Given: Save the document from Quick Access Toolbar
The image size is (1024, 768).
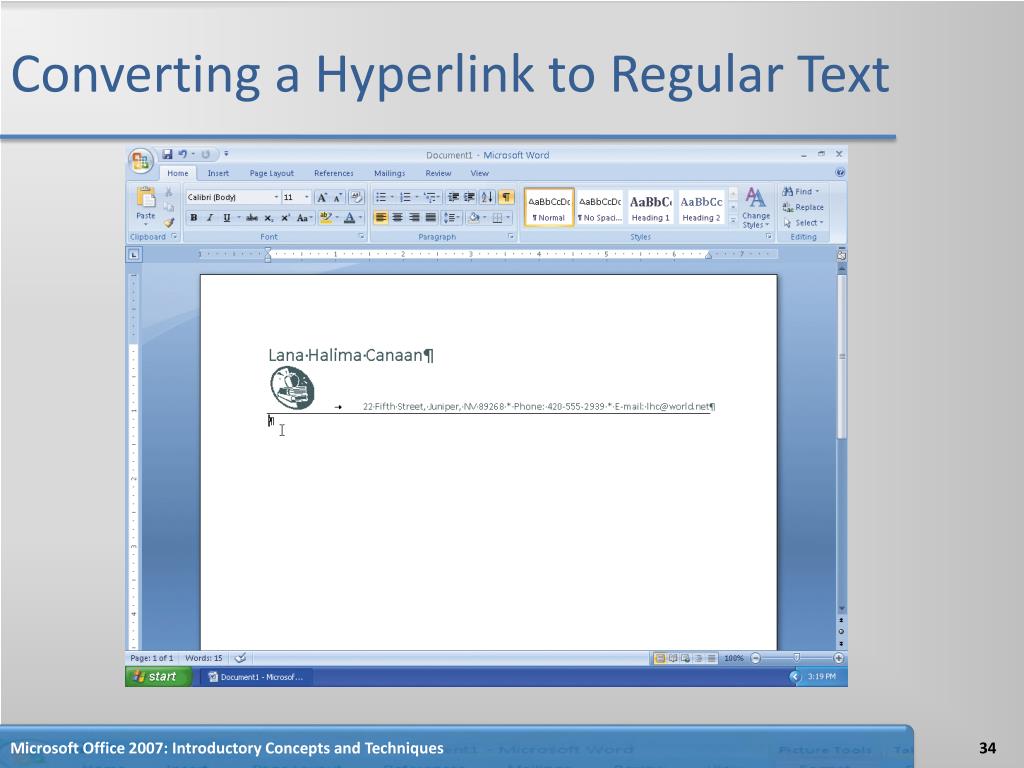Looking at the screenshot, I should (x=167, y=154).
